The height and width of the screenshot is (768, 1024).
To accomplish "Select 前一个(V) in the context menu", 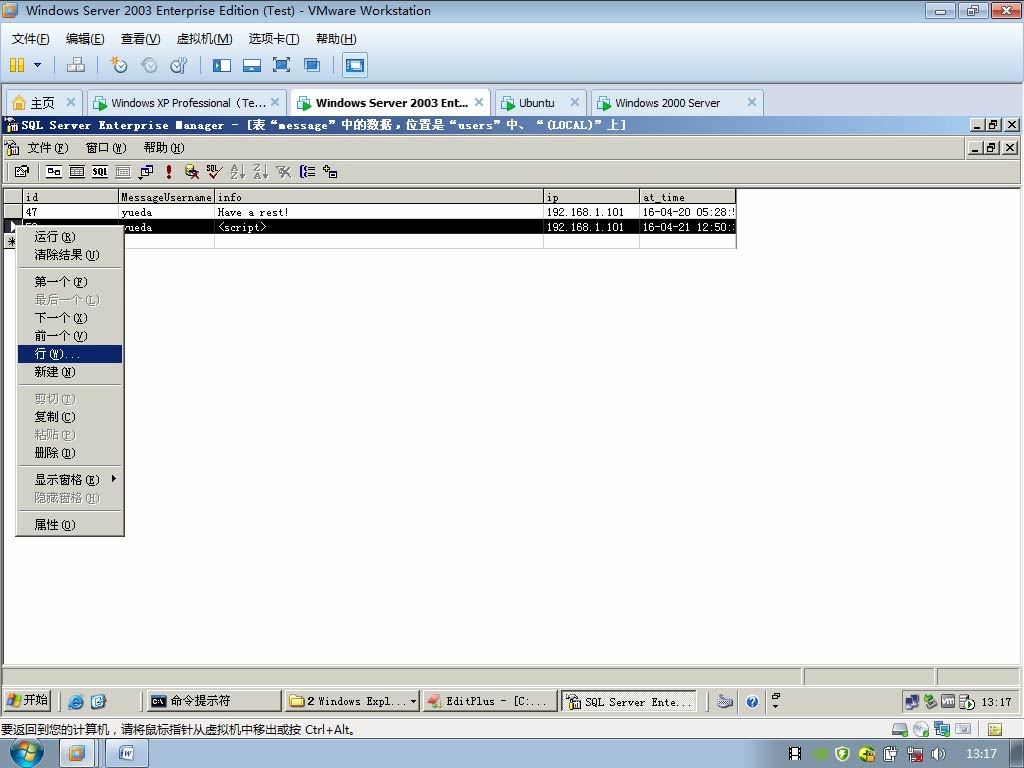I will pos(70,336).
